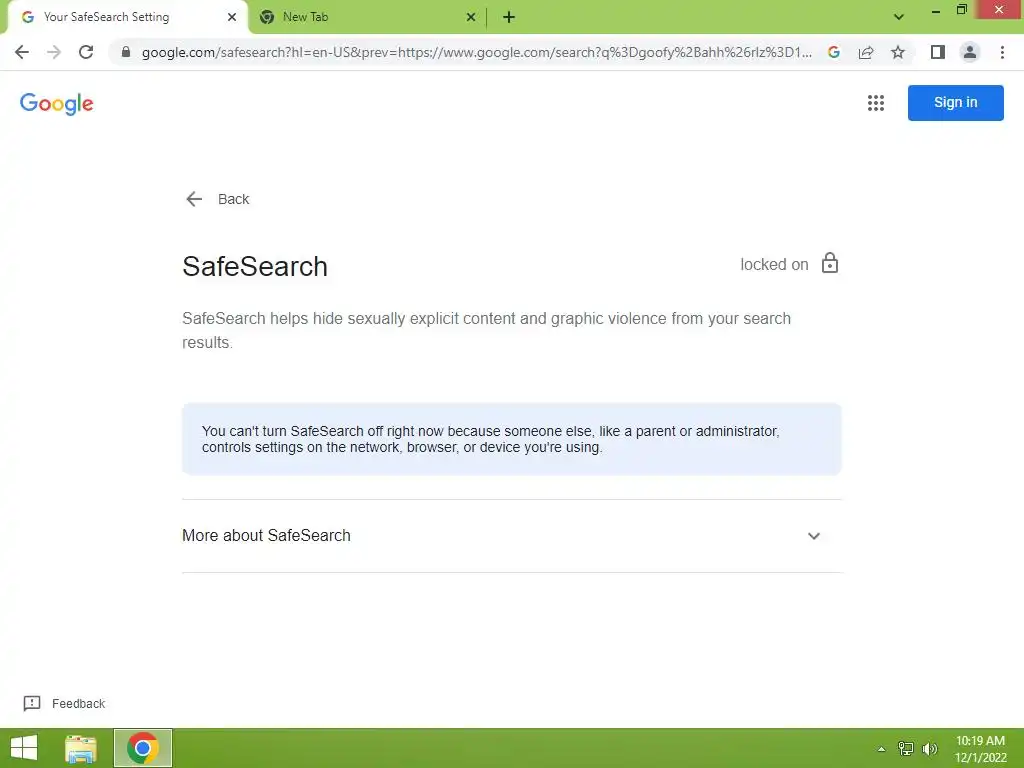The height and width of the screenshot is (768, 1024).
Task: Open a new tab with plus button
Action: (509, 17)
